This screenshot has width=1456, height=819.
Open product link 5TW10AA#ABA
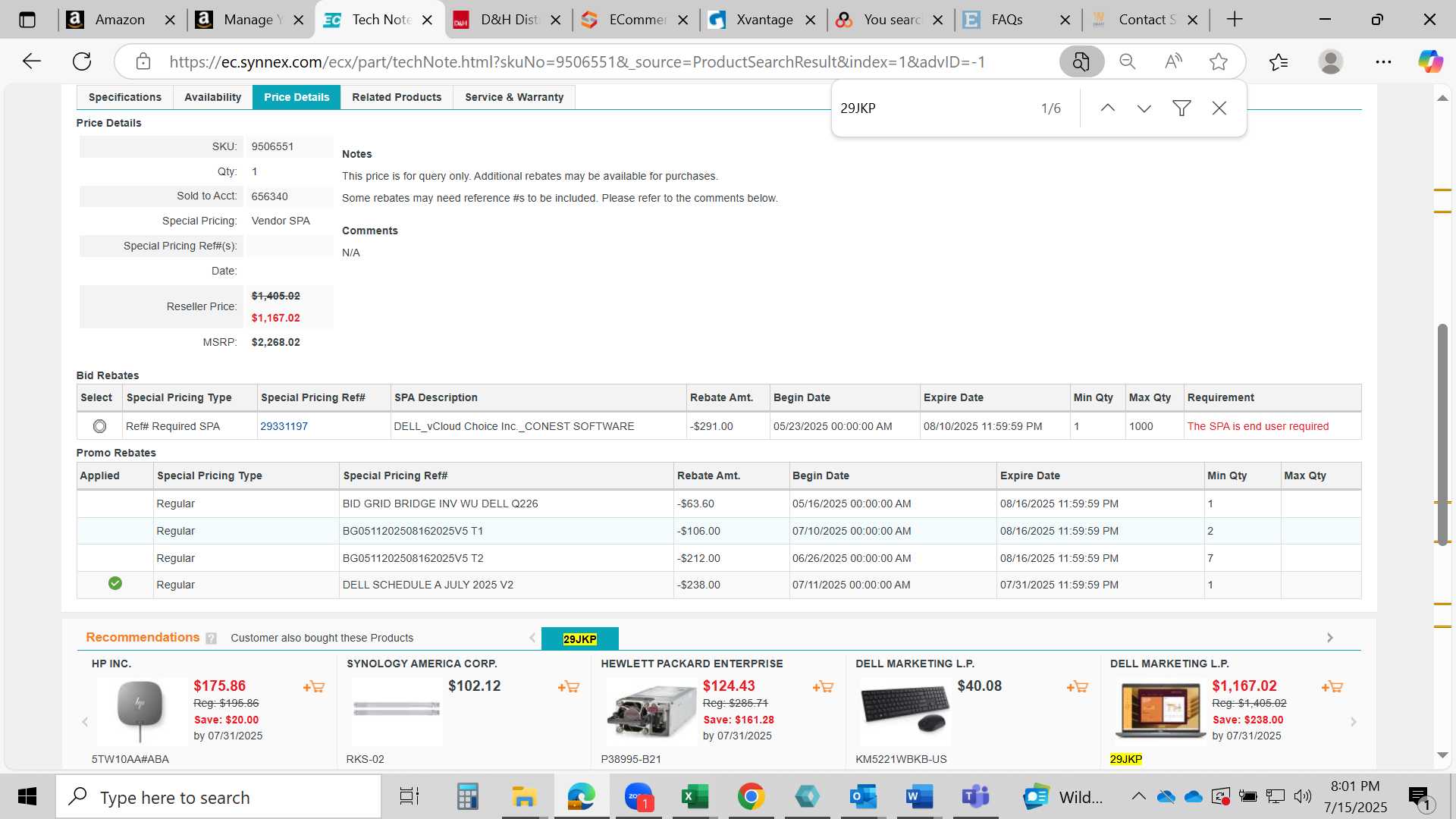(x=130, y=759)
